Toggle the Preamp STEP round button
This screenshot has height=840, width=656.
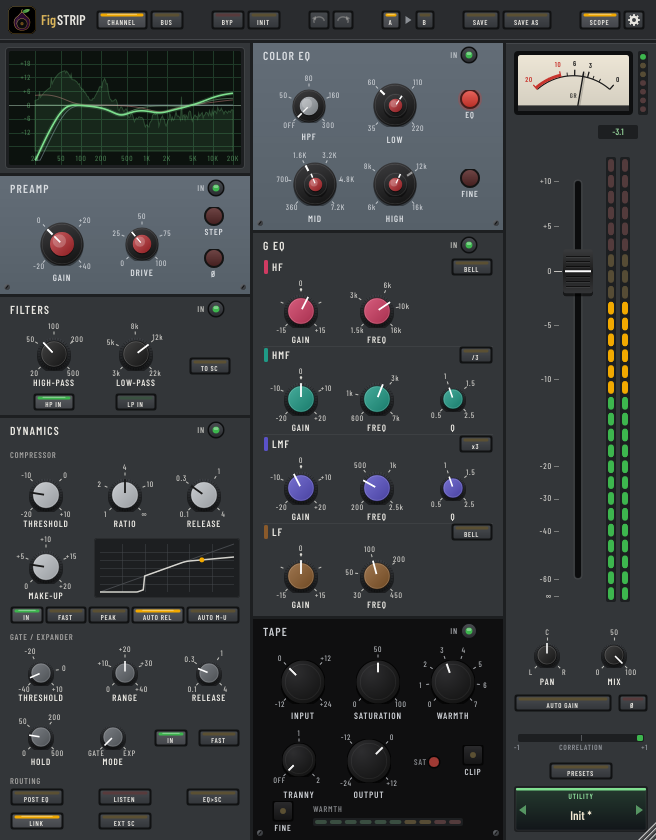[214, 216]
